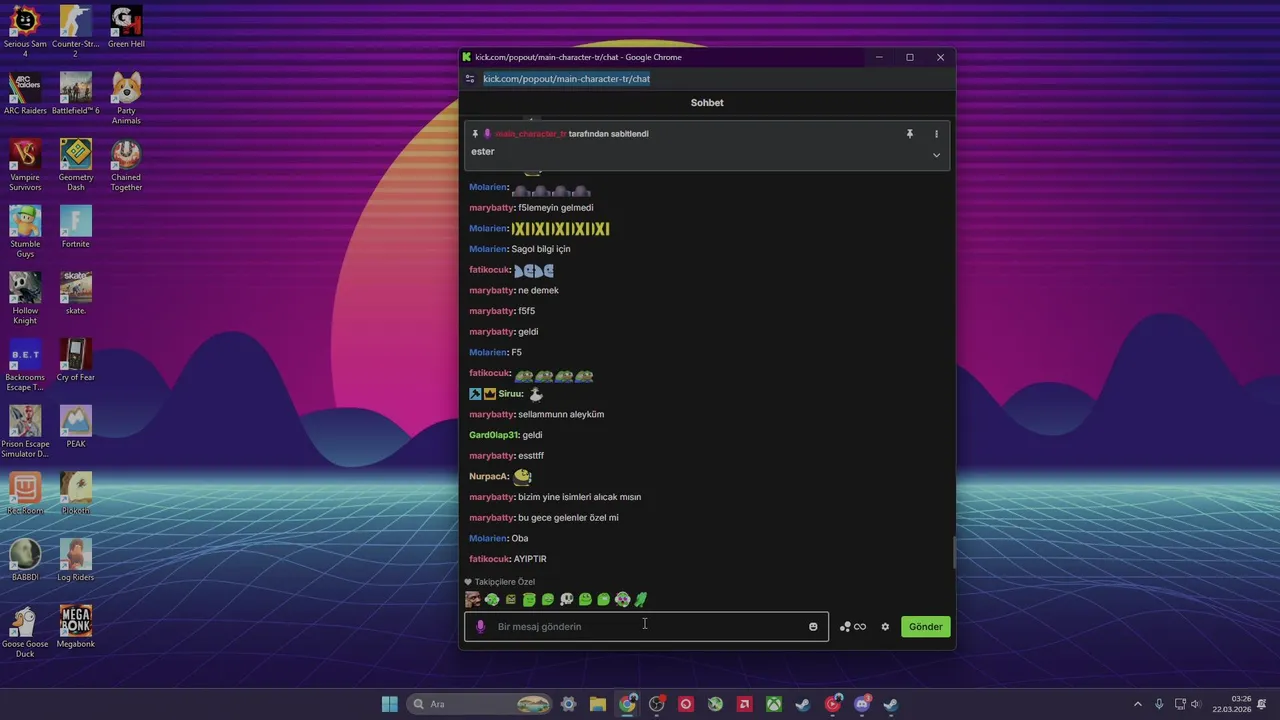Click Gönder send button
Screen dimensions: 1280x720
click(925, 627)
